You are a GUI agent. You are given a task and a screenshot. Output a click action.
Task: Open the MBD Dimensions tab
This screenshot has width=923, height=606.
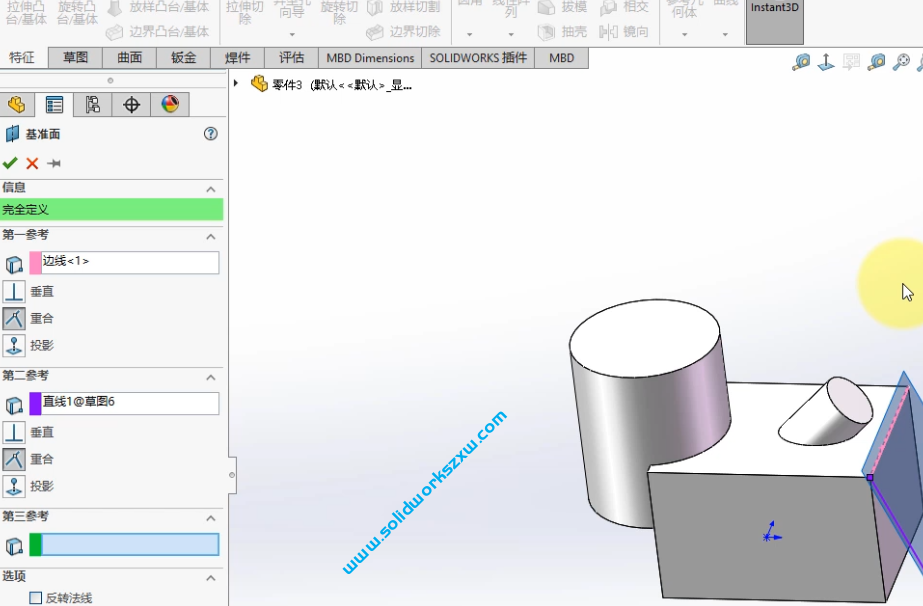(370, 58)
